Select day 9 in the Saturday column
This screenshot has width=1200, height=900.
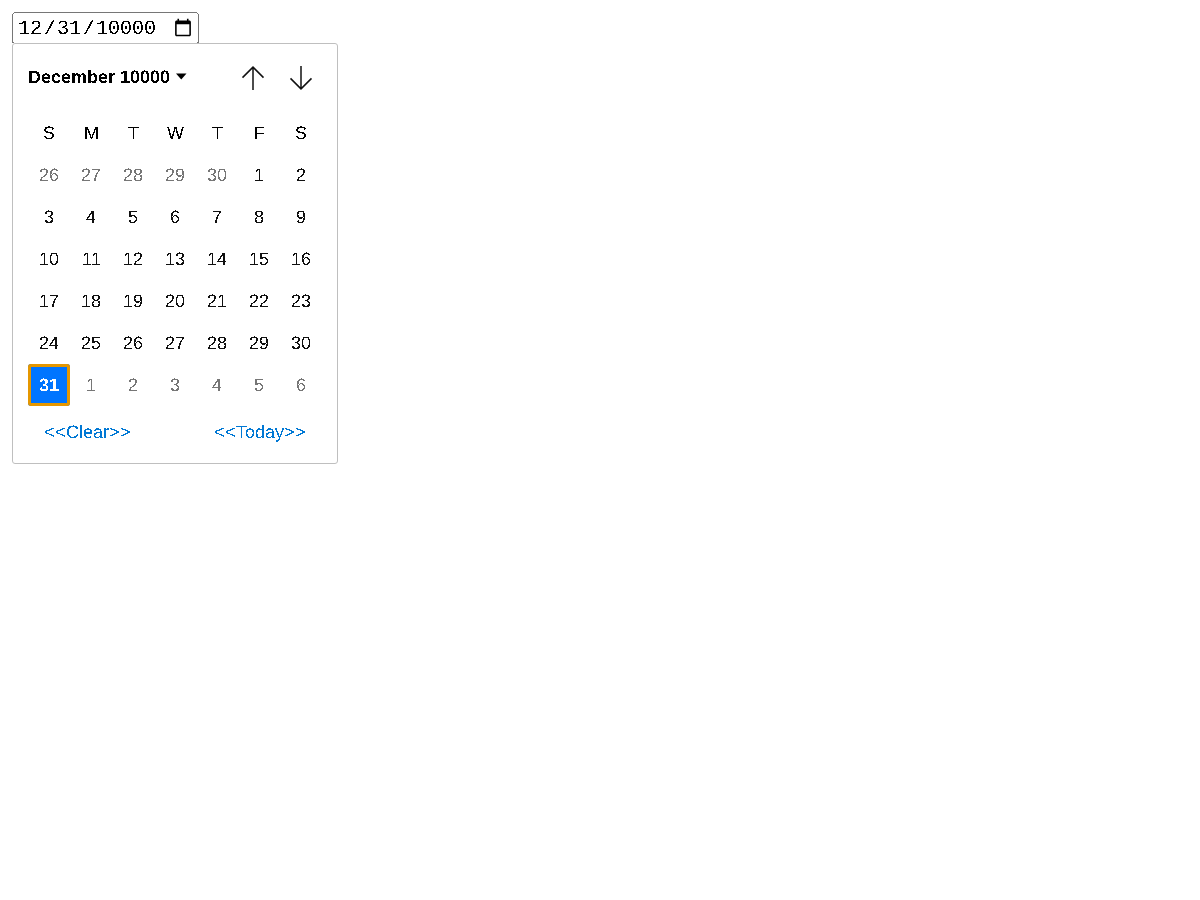[301, 217]
